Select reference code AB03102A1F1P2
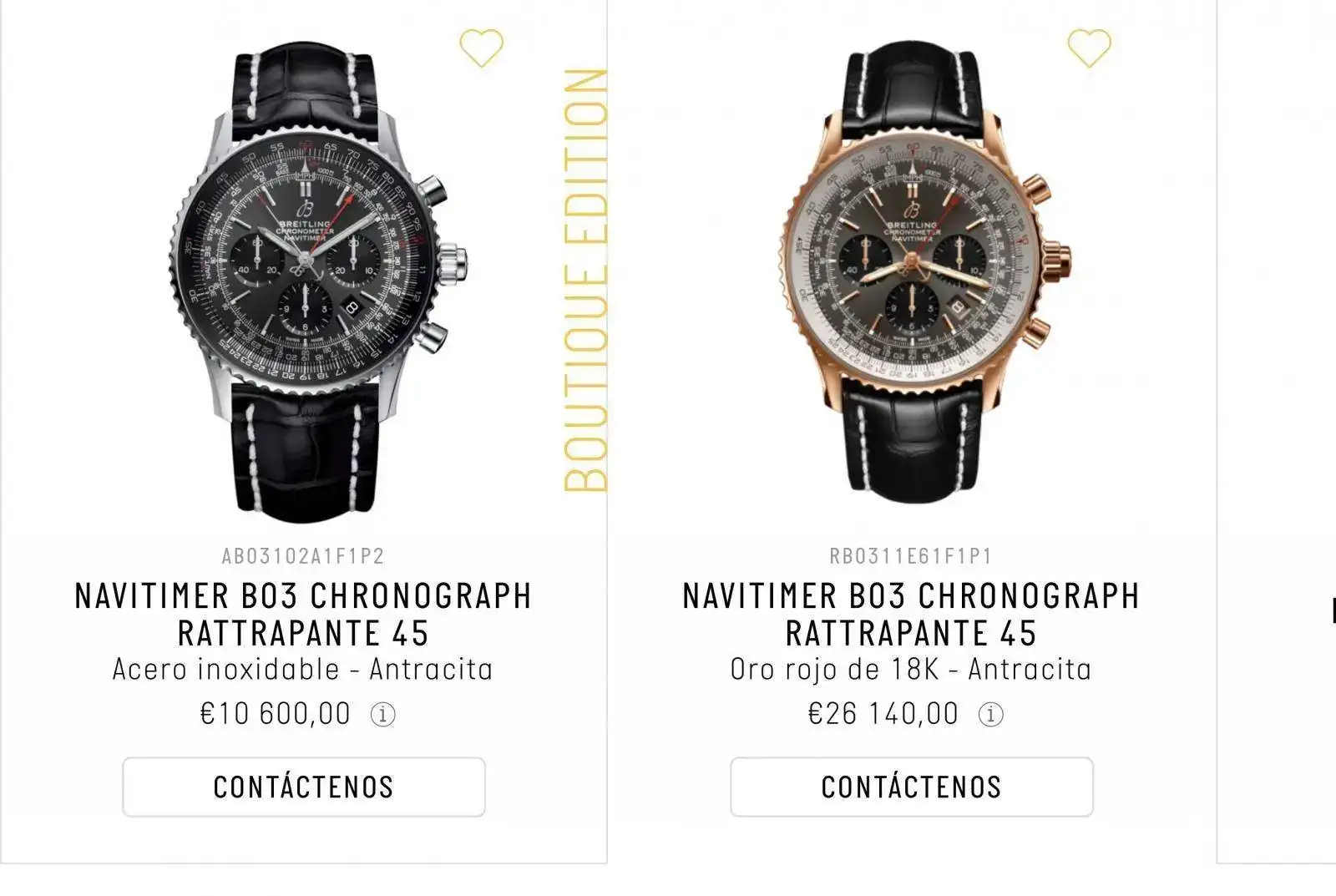 [303, 556]
